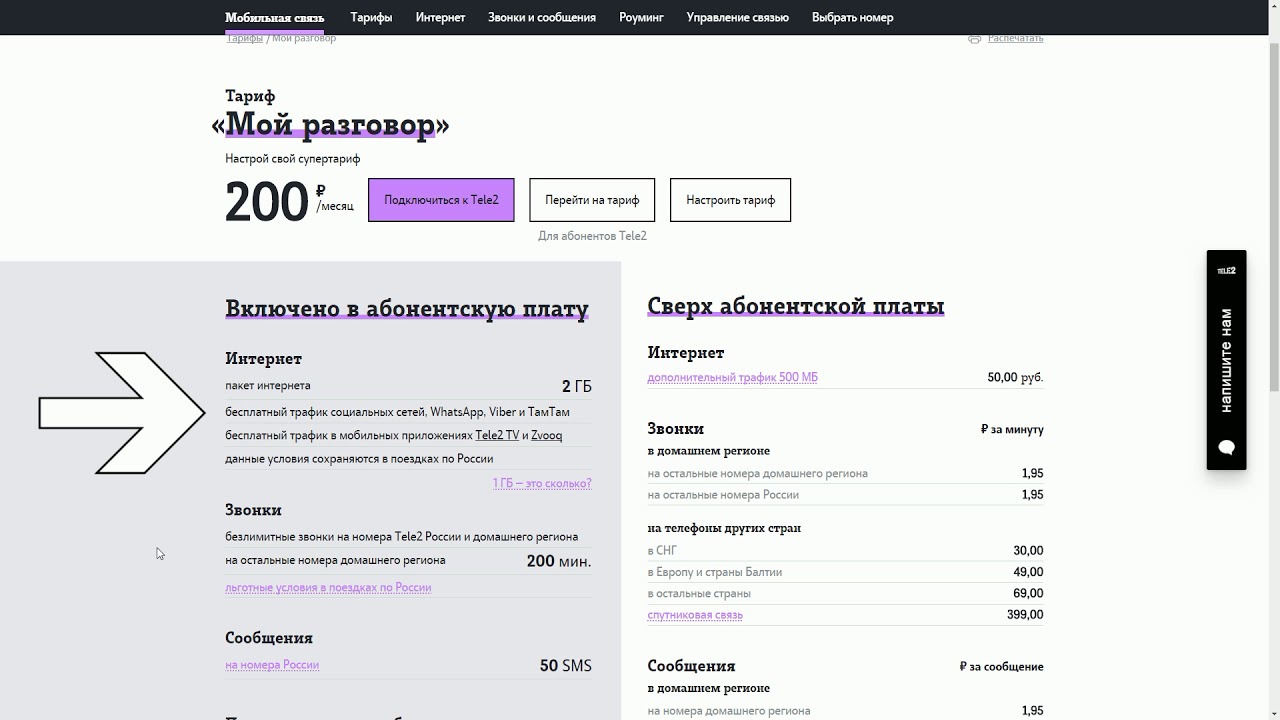Click the '49,00' Europe call price
The image size is (1280, 720).
(1028, 572)
